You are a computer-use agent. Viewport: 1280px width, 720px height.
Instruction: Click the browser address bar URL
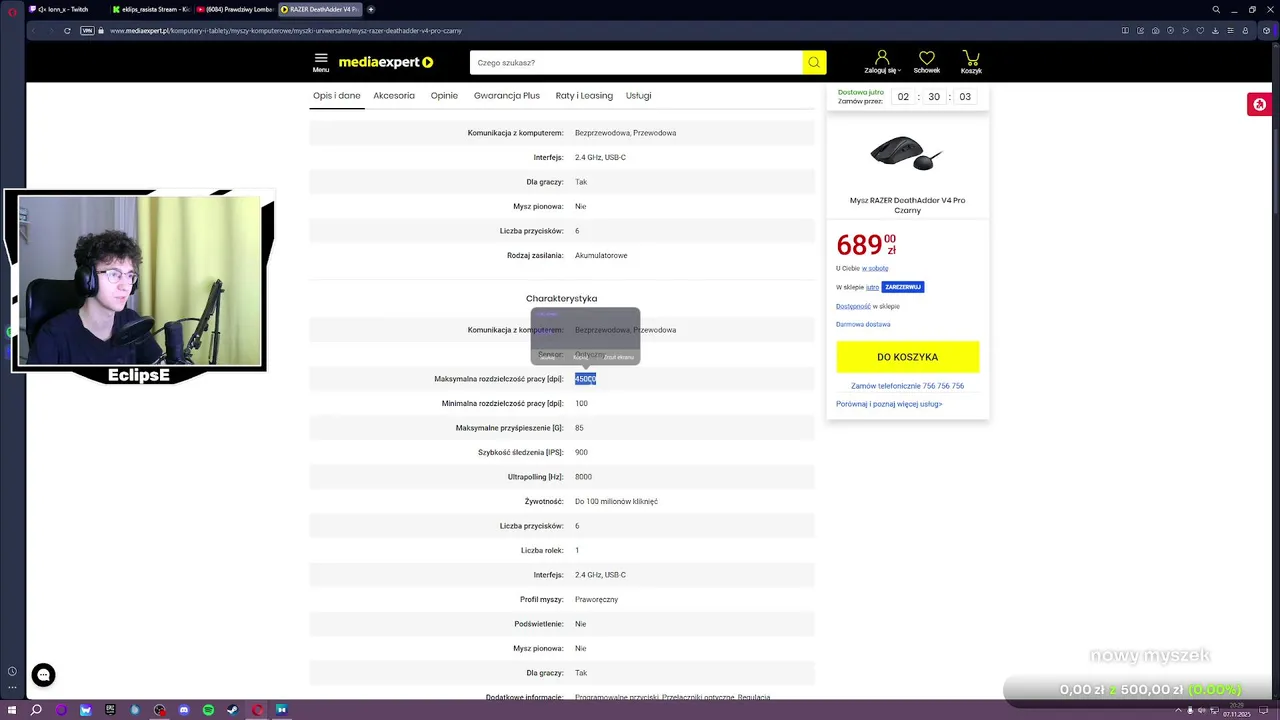pos(286,30)
